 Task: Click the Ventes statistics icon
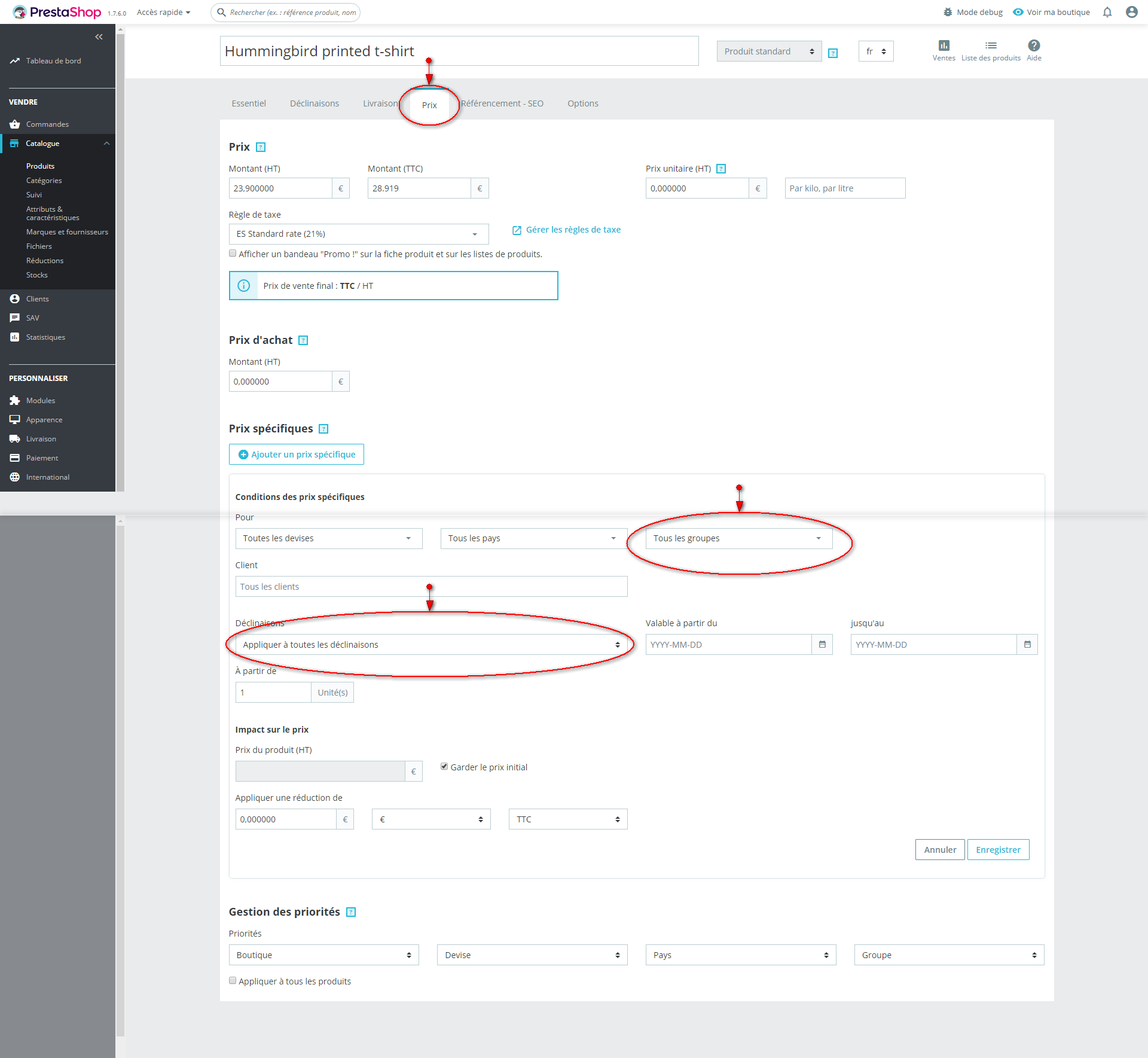coord(944,46)
